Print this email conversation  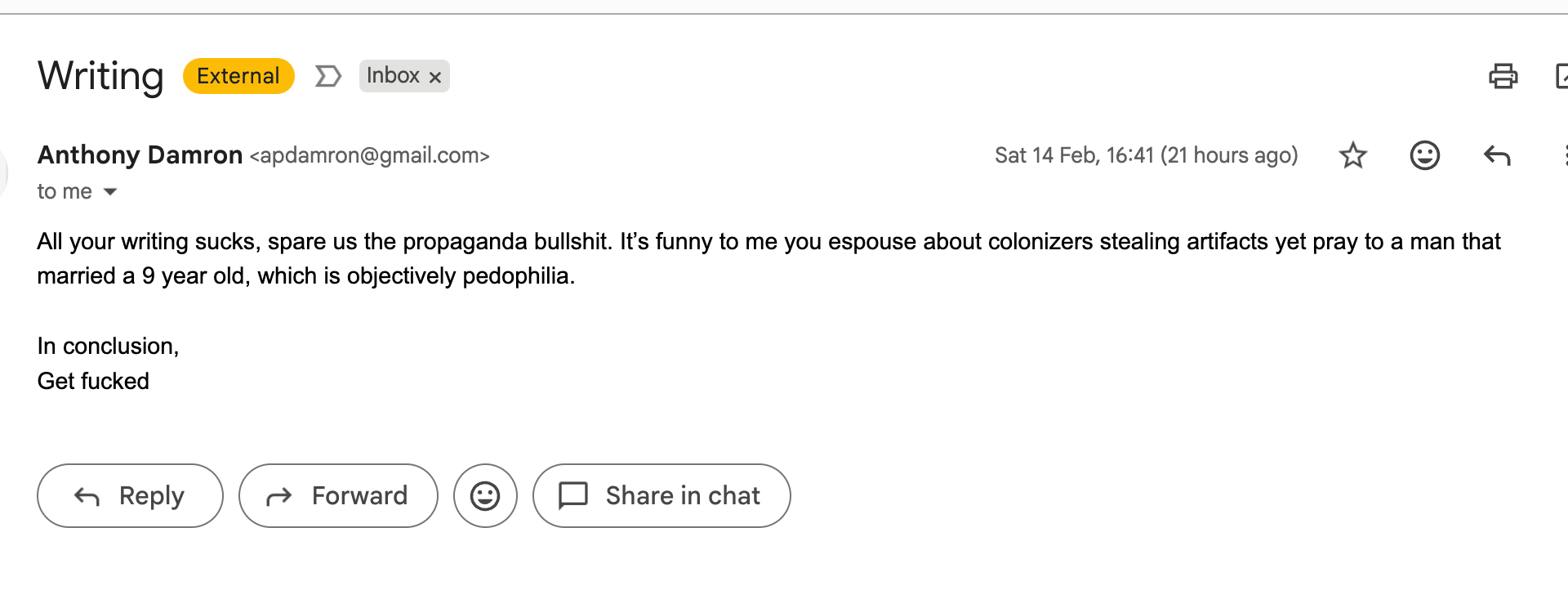(x=1503, y=76)
